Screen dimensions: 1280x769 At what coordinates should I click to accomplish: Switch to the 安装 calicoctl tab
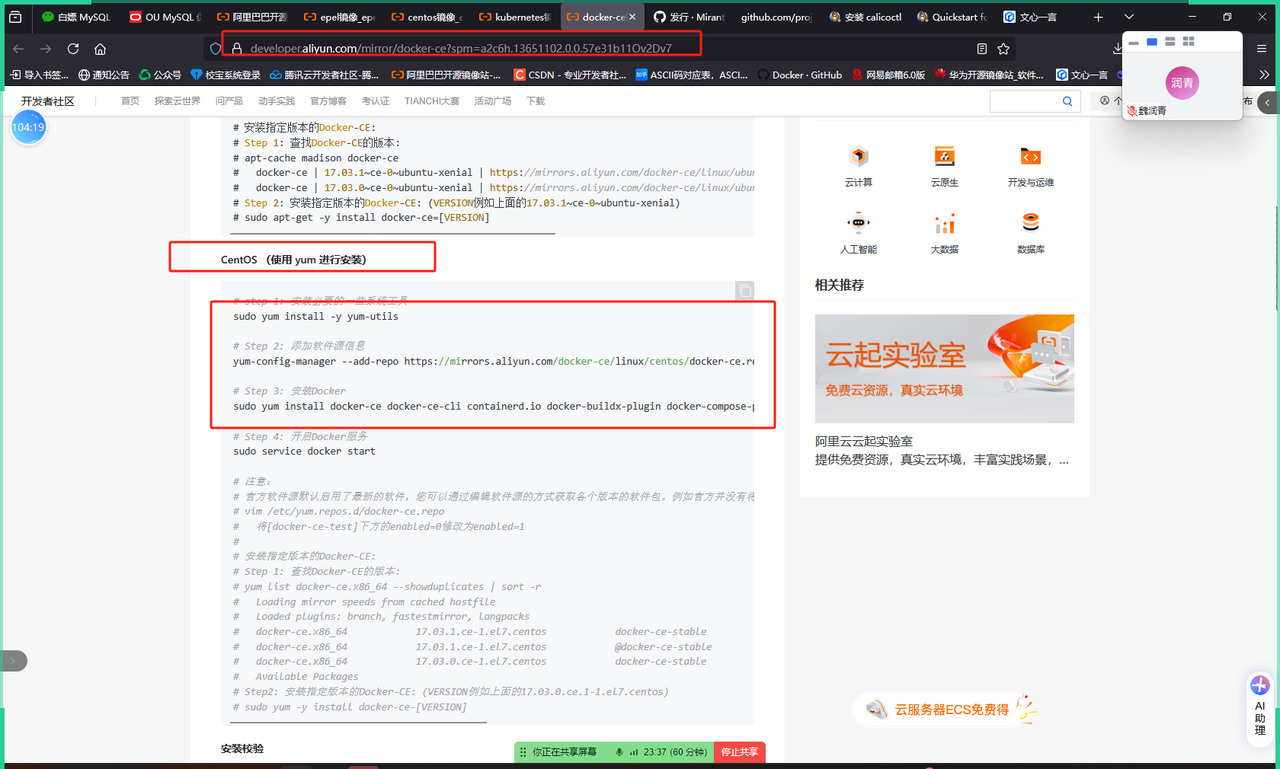click(x=868, y=17)
